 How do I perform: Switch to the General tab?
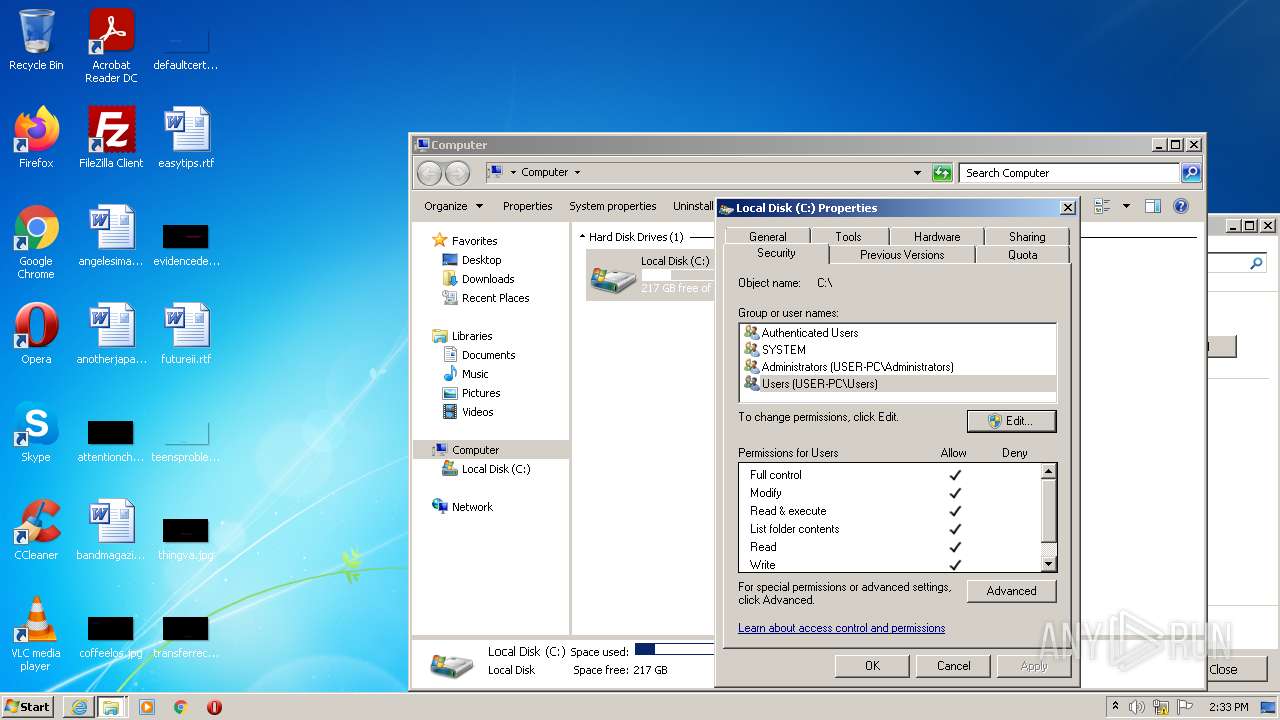pos(767,237)
